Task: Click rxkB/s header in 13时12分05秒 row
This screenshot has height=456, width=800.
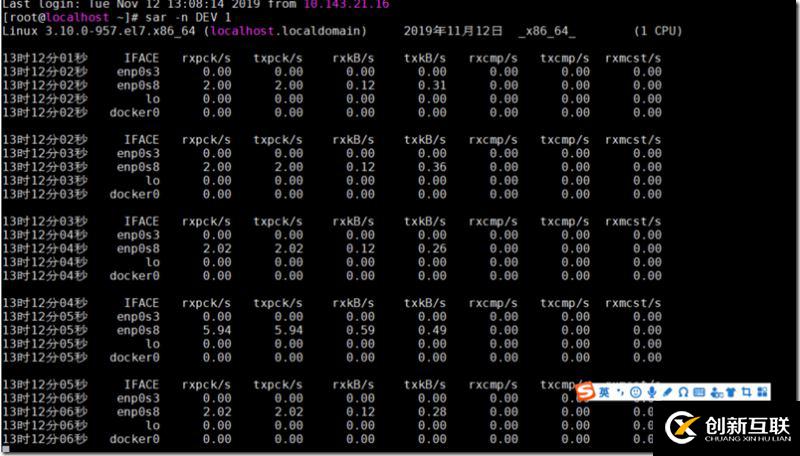Action: 353,385
